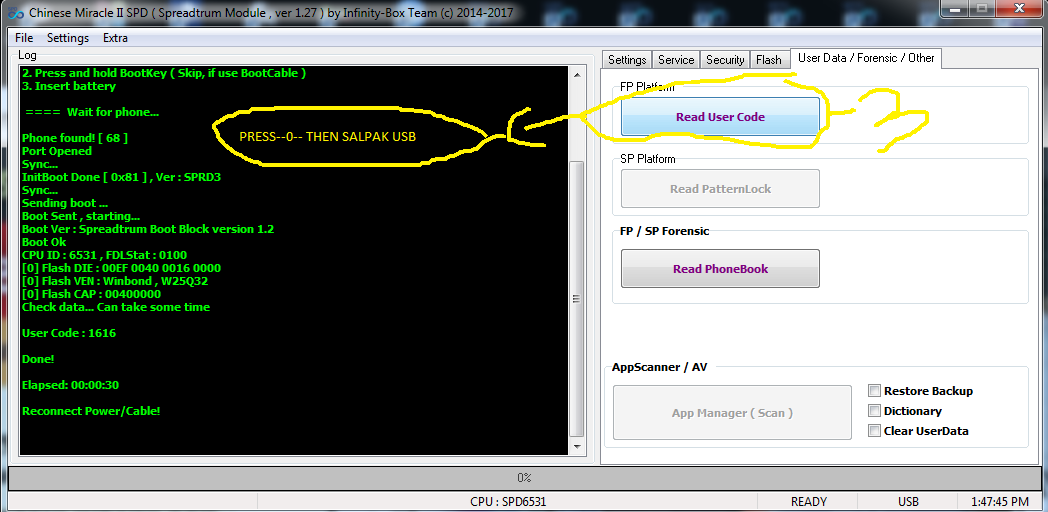
Task: Check the Clear UserData option
Action: pyautogui.click(x=874, y=430)
